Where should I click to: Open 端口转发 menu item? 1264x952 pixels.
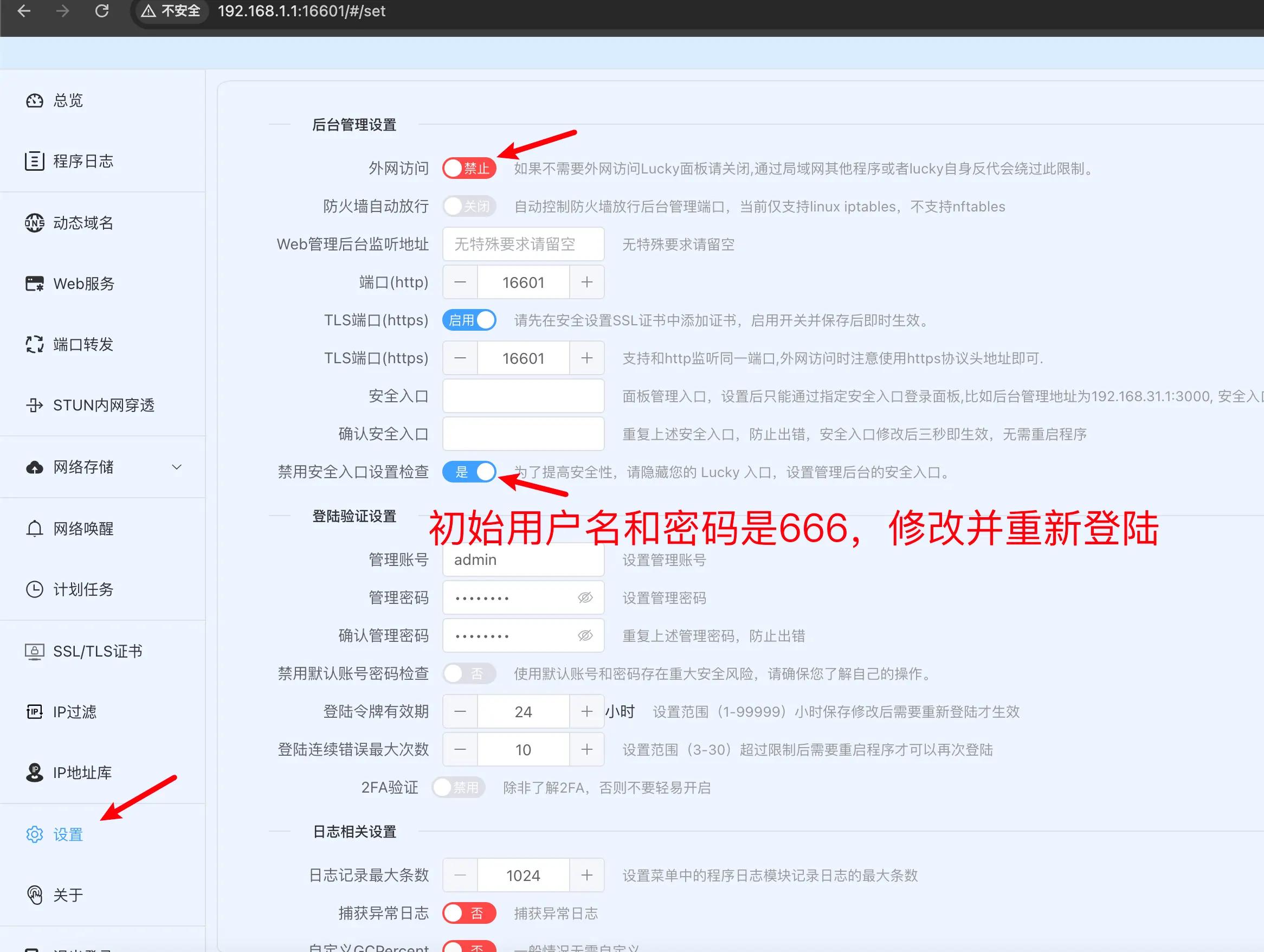[103, 344]
